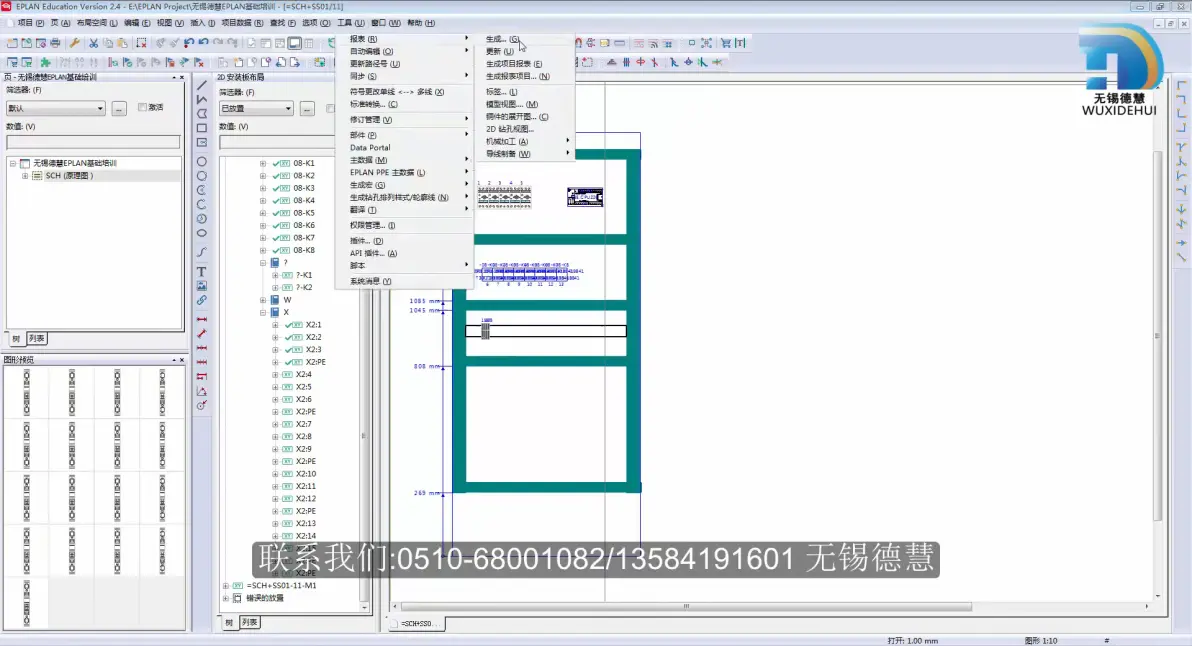1192x646 pixels.
Task: Select the rectangle drawing tool
Action: (201, 128)
